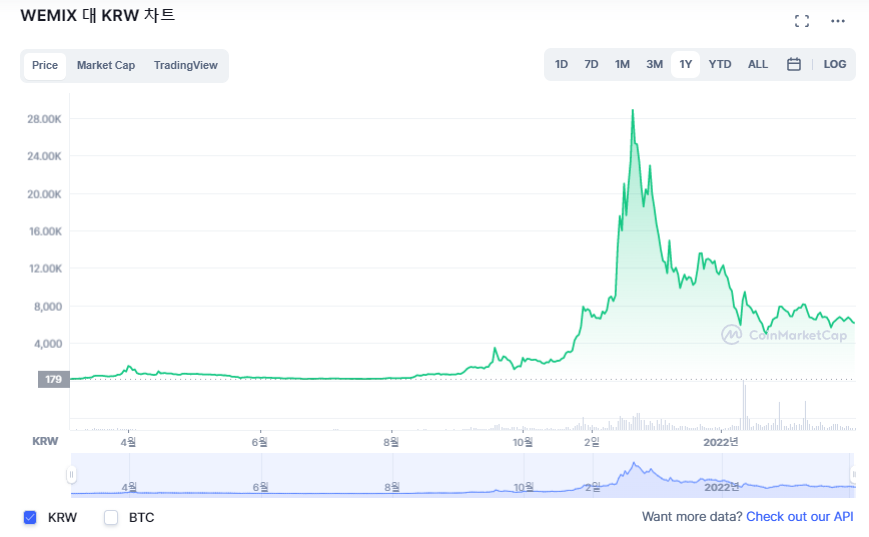Image resolution: width=869 pixels, height=537 pixels.
Task: Click the 4,000 y-axis label
Action: tap(48, 344)
